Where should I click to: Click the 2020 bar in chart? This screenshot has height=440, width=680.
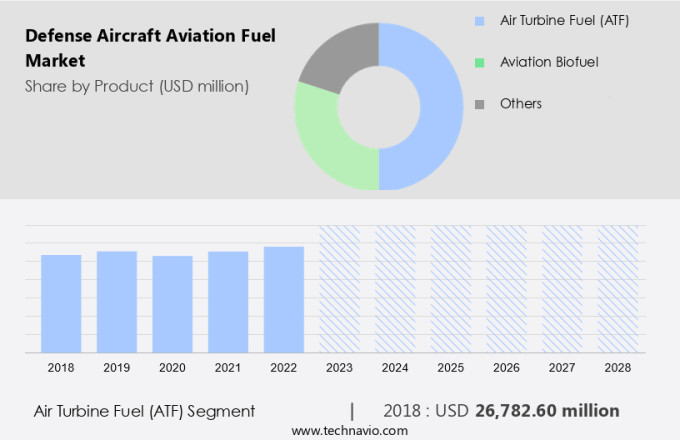pos(172,304)
